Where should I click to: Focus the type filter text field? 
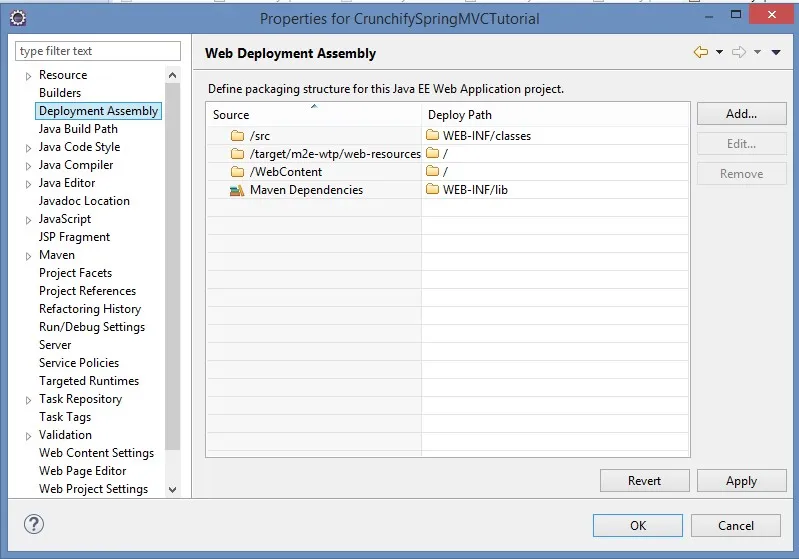98,51
